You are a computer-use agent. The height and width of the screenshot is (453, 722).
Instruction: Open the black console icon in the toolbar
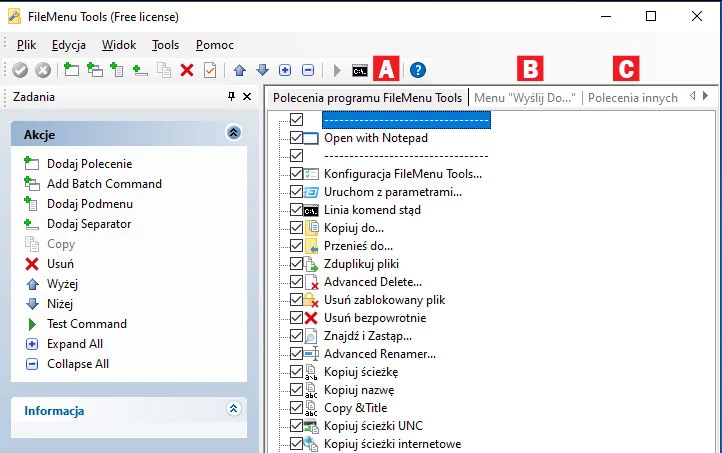359,70
